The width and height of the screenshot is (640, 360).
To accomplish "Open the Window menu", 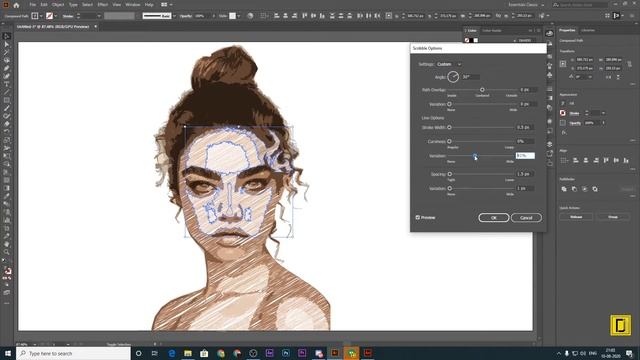I will (132, 4).
